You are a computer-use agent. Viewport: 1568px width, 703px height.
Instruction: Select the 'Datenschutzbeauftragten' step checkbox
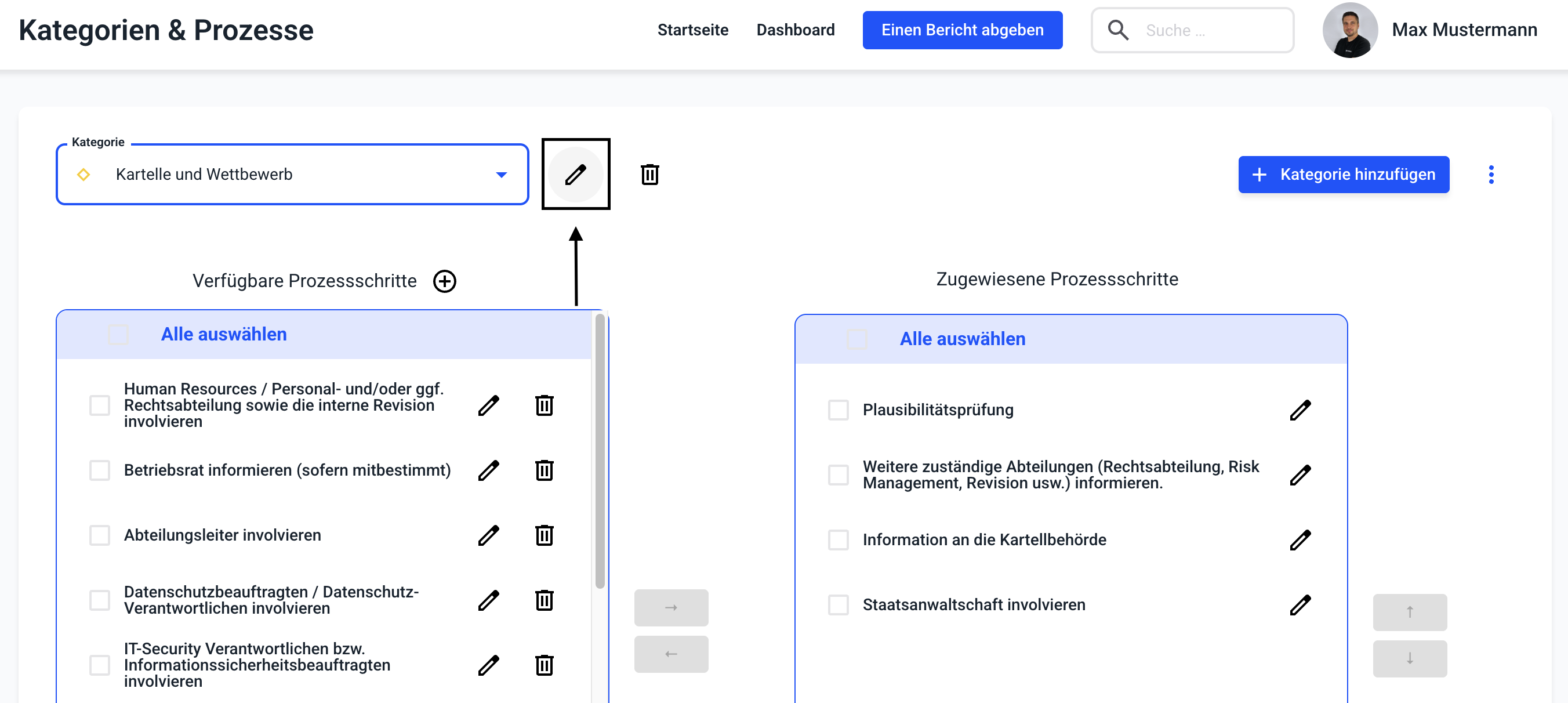pos(100,600)
